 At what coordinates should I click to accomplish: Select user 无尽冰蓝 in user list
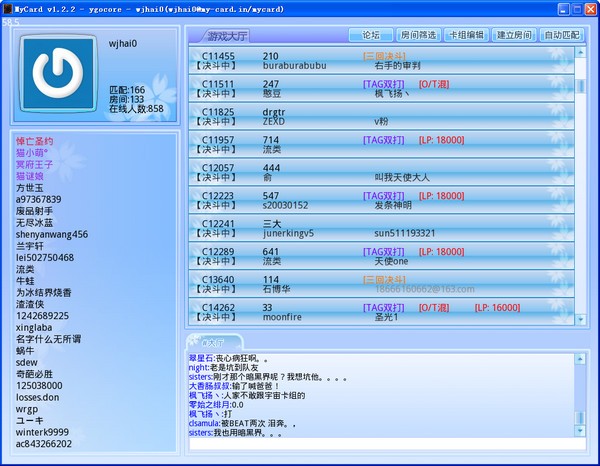(x=34, y=223)
